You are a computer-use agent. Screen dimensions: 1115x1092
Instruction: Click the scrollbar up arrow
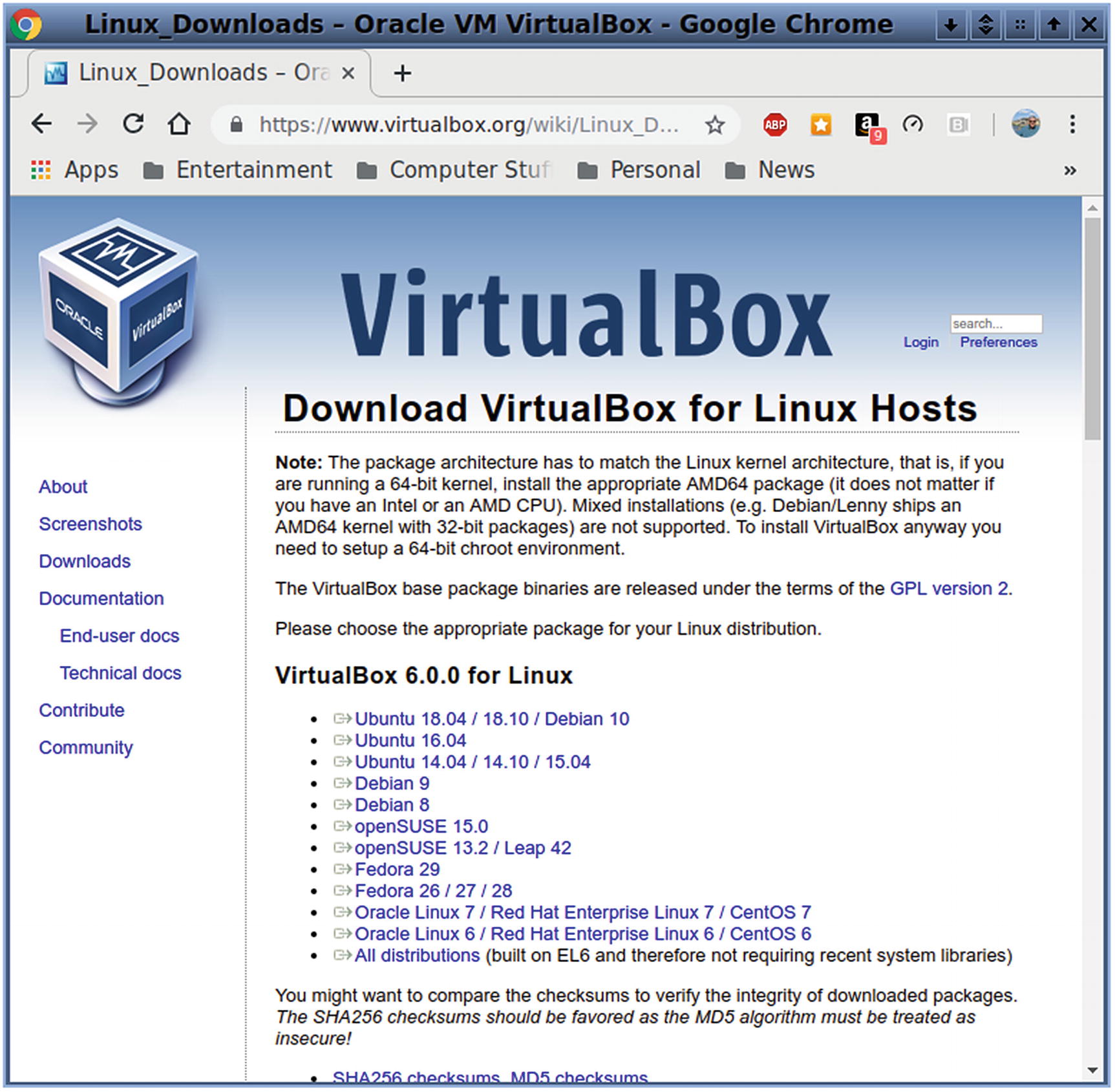click(x=1092, y=208)
